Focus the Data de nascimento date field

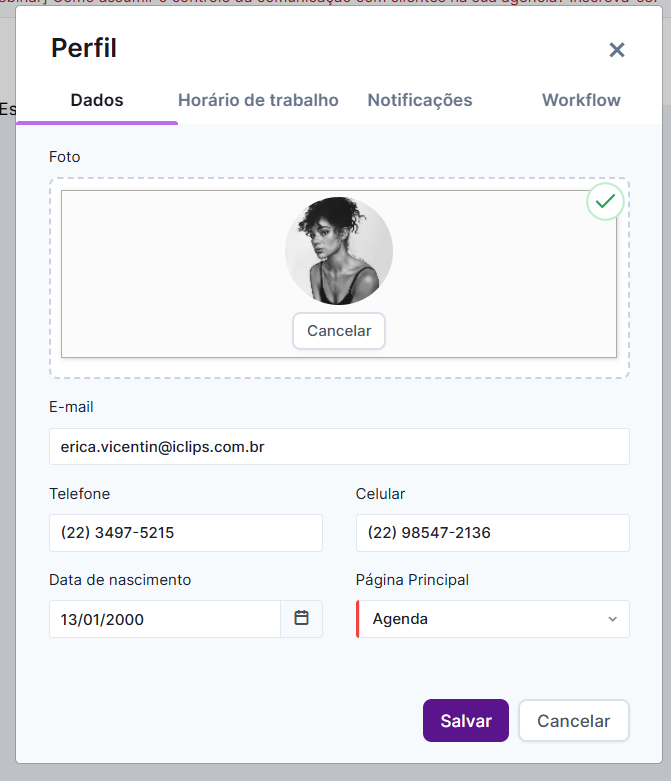pyautogui.click(x=165, y=619)
